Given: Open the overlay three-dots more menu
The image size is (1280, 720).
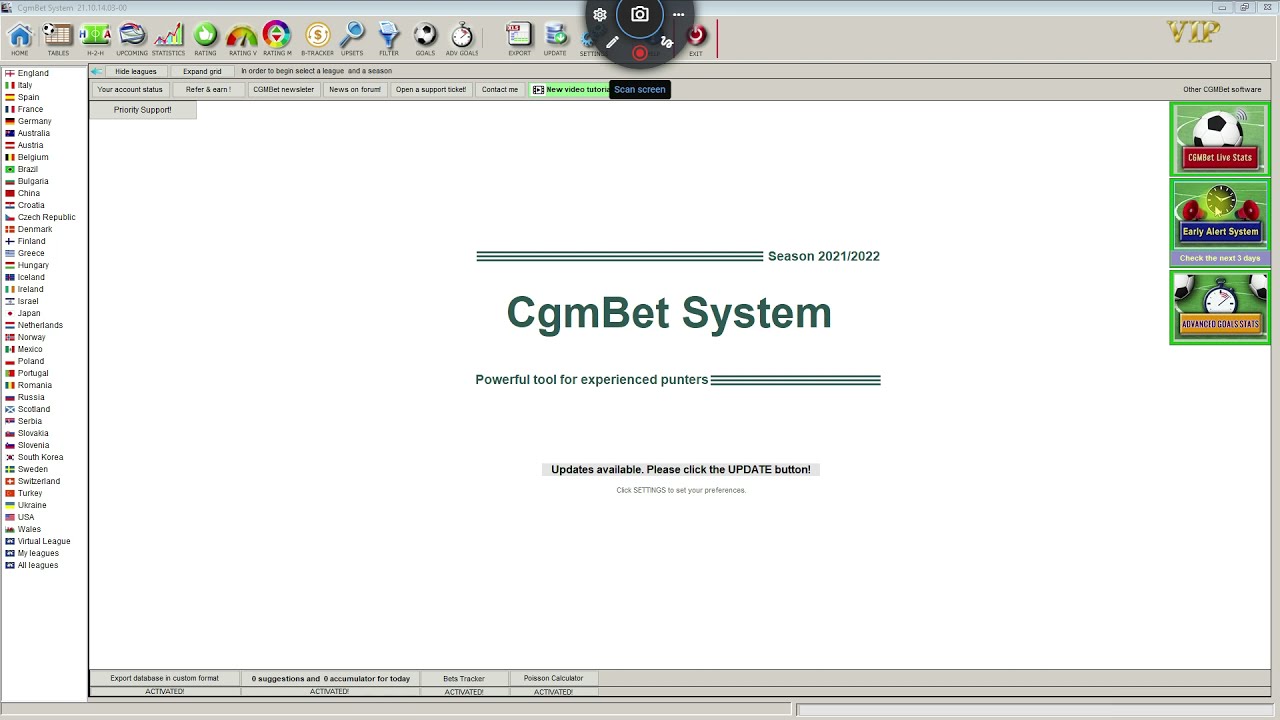Looking at the screenshot, I should 678,15.
